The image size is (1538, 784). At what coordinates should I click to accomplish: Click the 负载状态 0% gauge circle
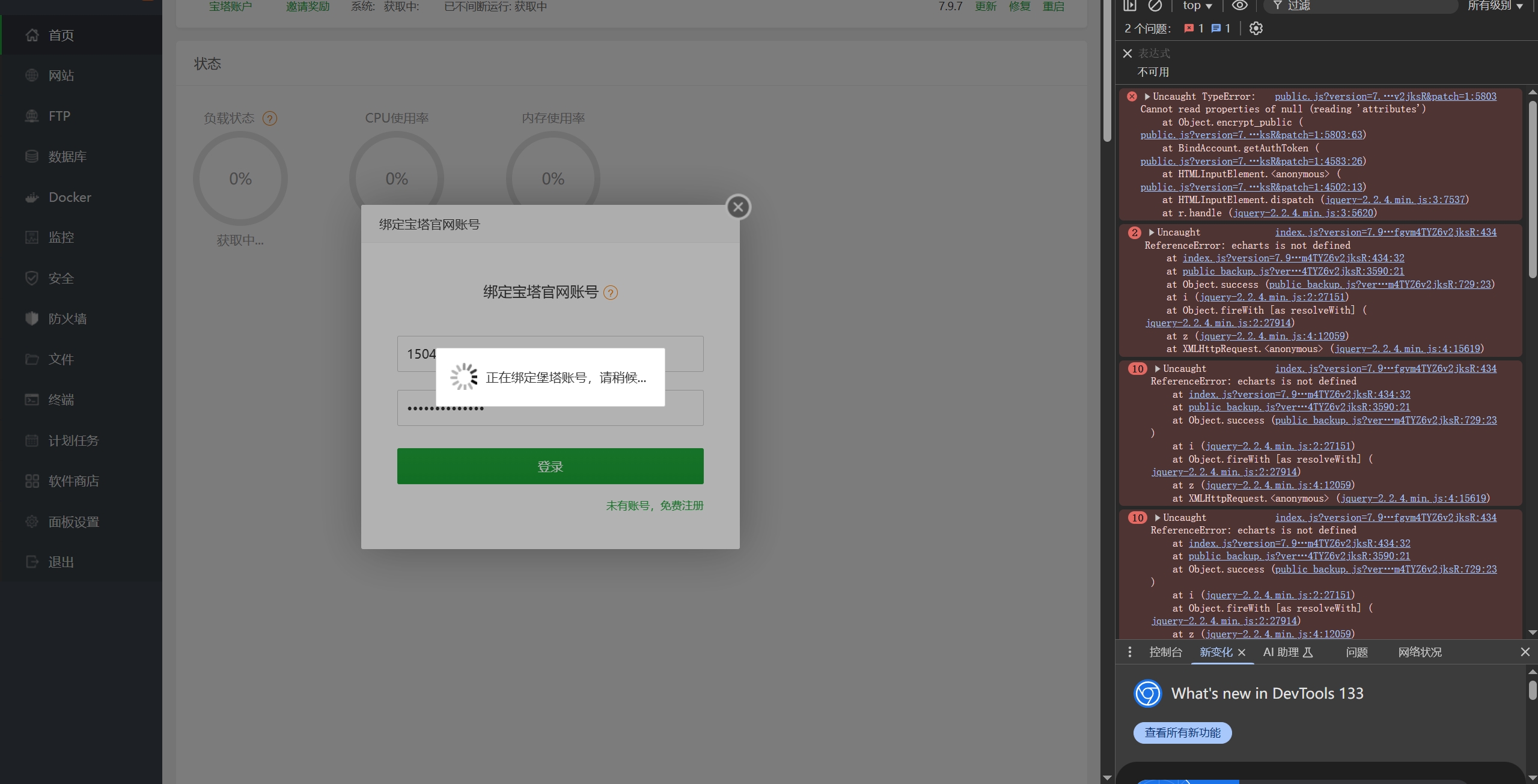click(240, 178)
